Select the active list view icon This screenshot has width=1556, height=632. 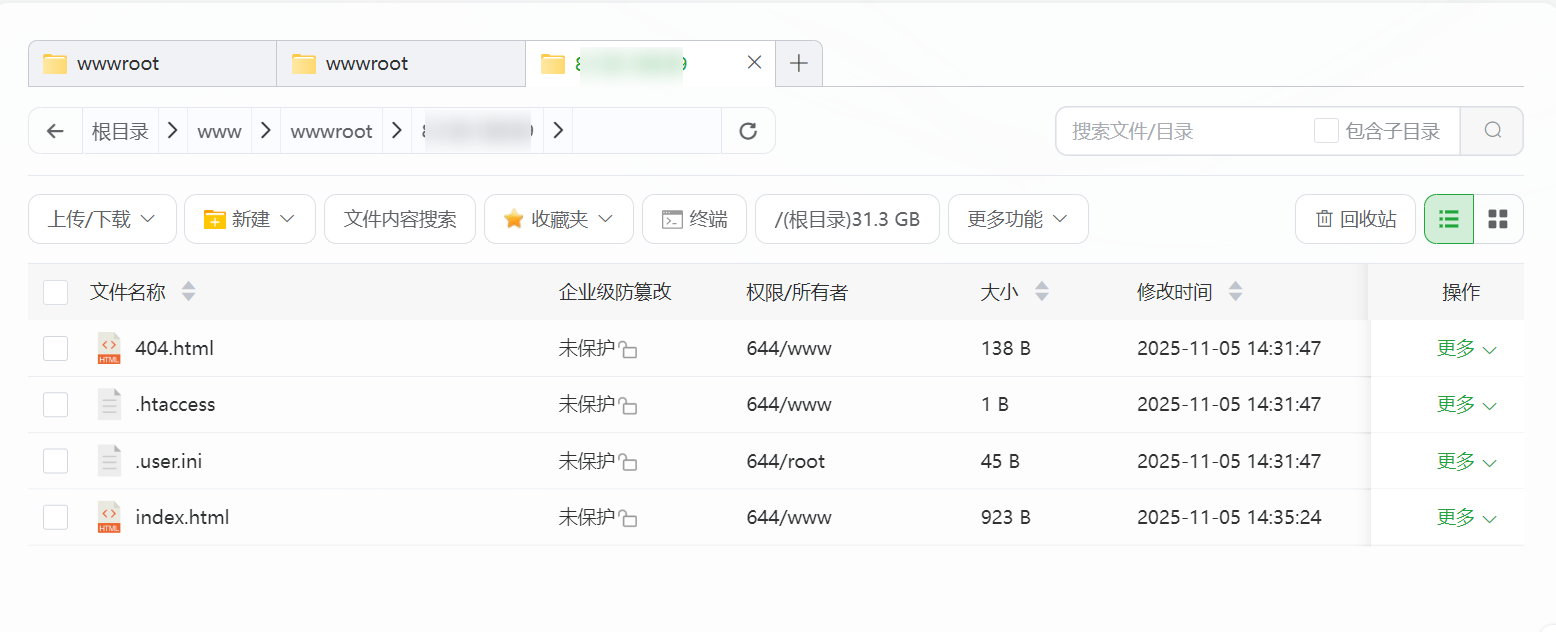[1448, 219]
